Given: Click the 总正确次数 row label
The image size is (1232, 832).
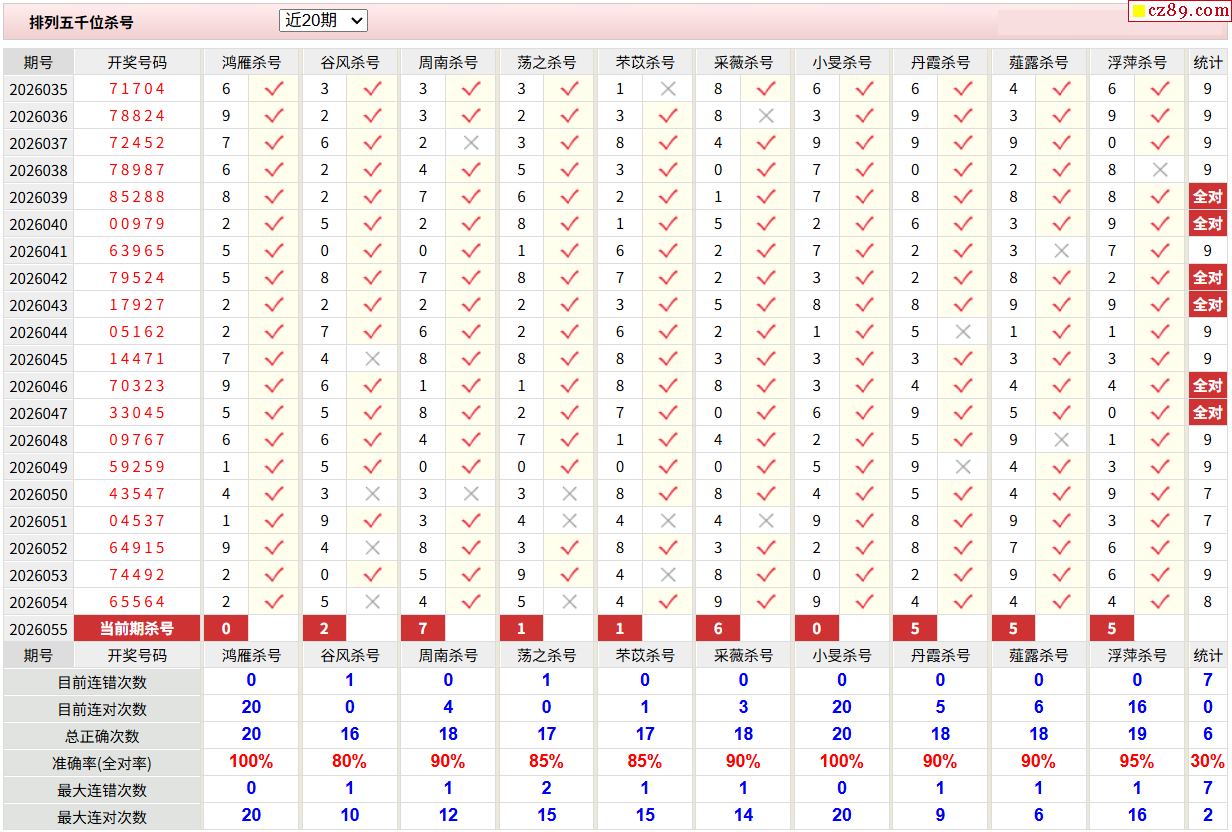Looking at the screenshot, I should tap(102, 736).
